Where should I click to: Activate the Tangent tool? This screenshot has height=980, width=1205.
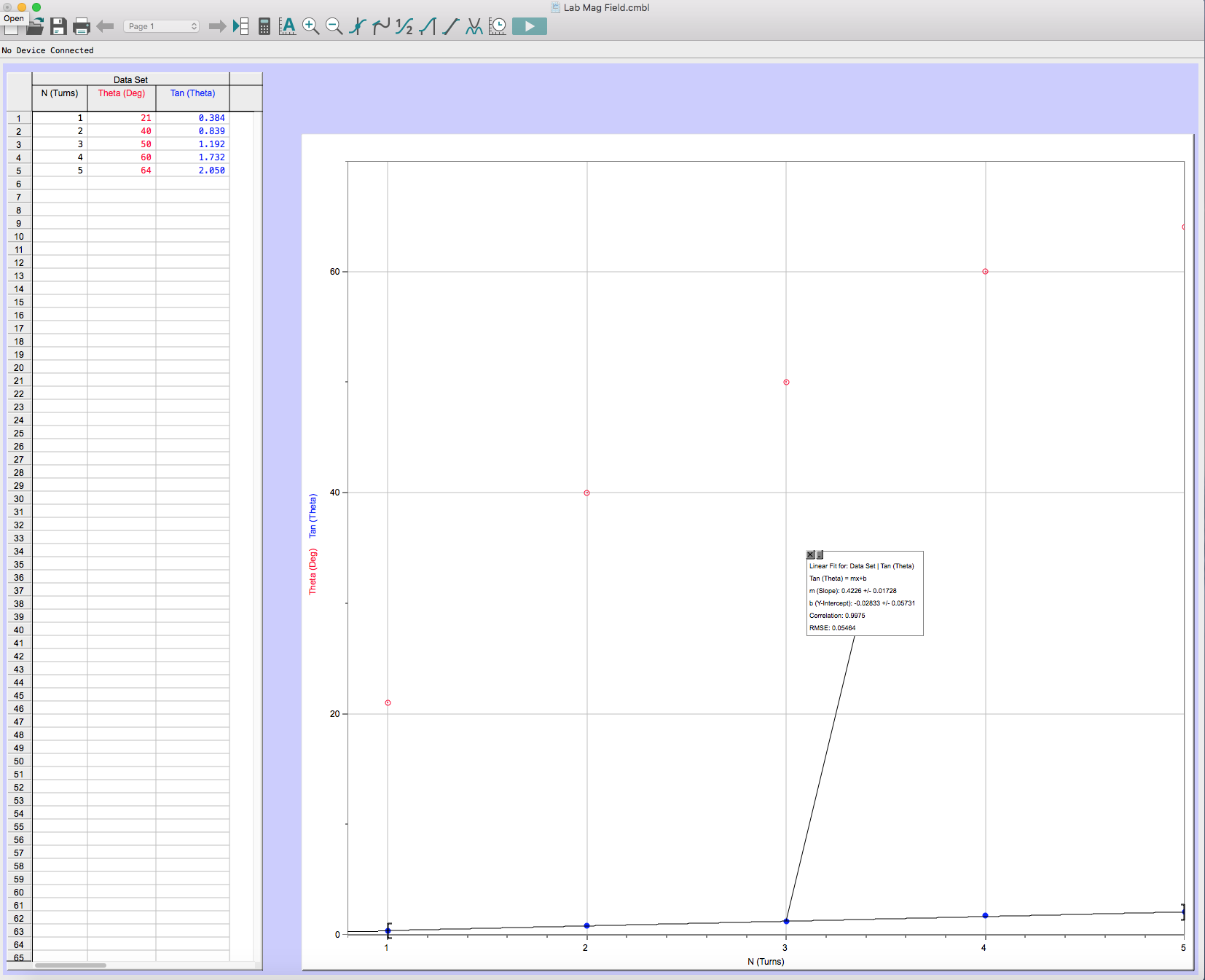pos(381,27)
